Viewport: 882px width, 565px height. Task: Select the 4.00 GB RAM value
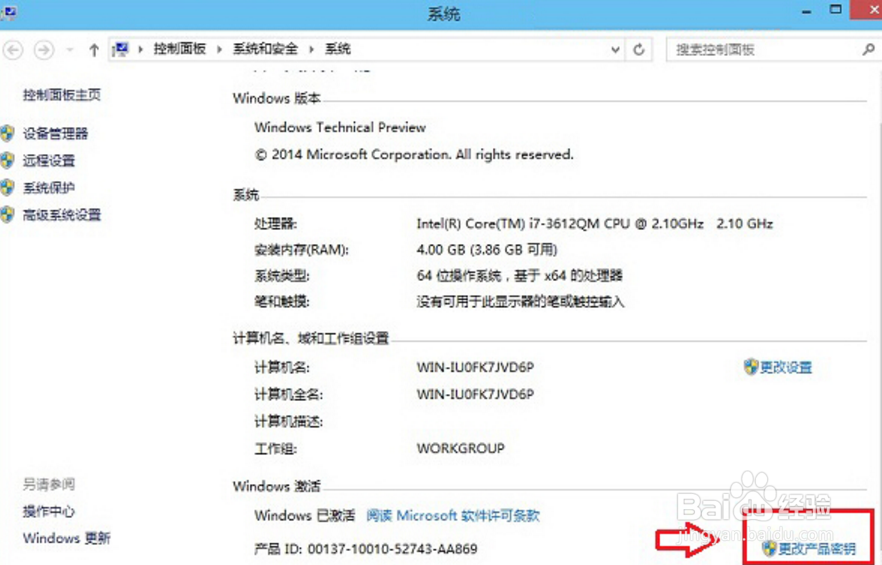(487, 249)
